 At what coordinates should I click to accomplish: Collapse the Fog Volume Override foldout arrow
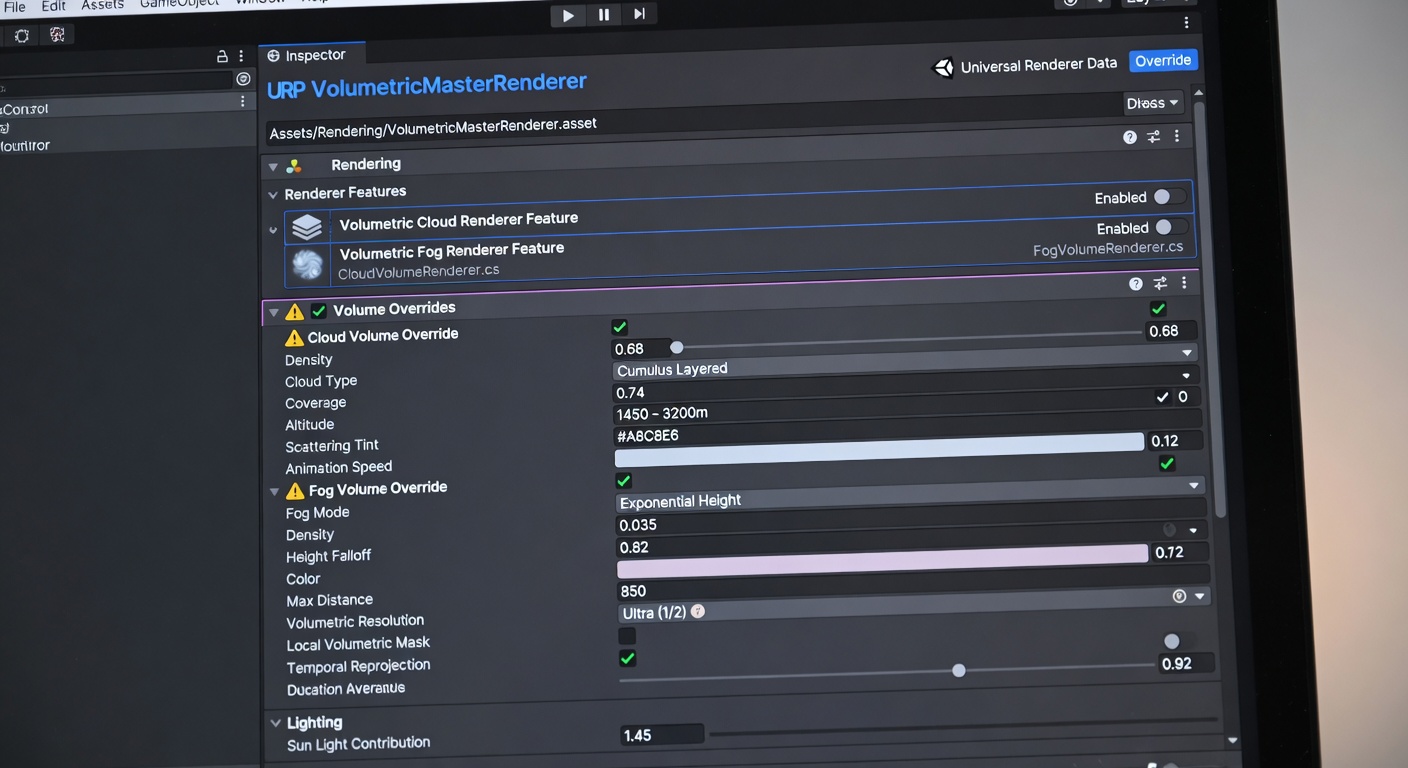pos(274,492)
